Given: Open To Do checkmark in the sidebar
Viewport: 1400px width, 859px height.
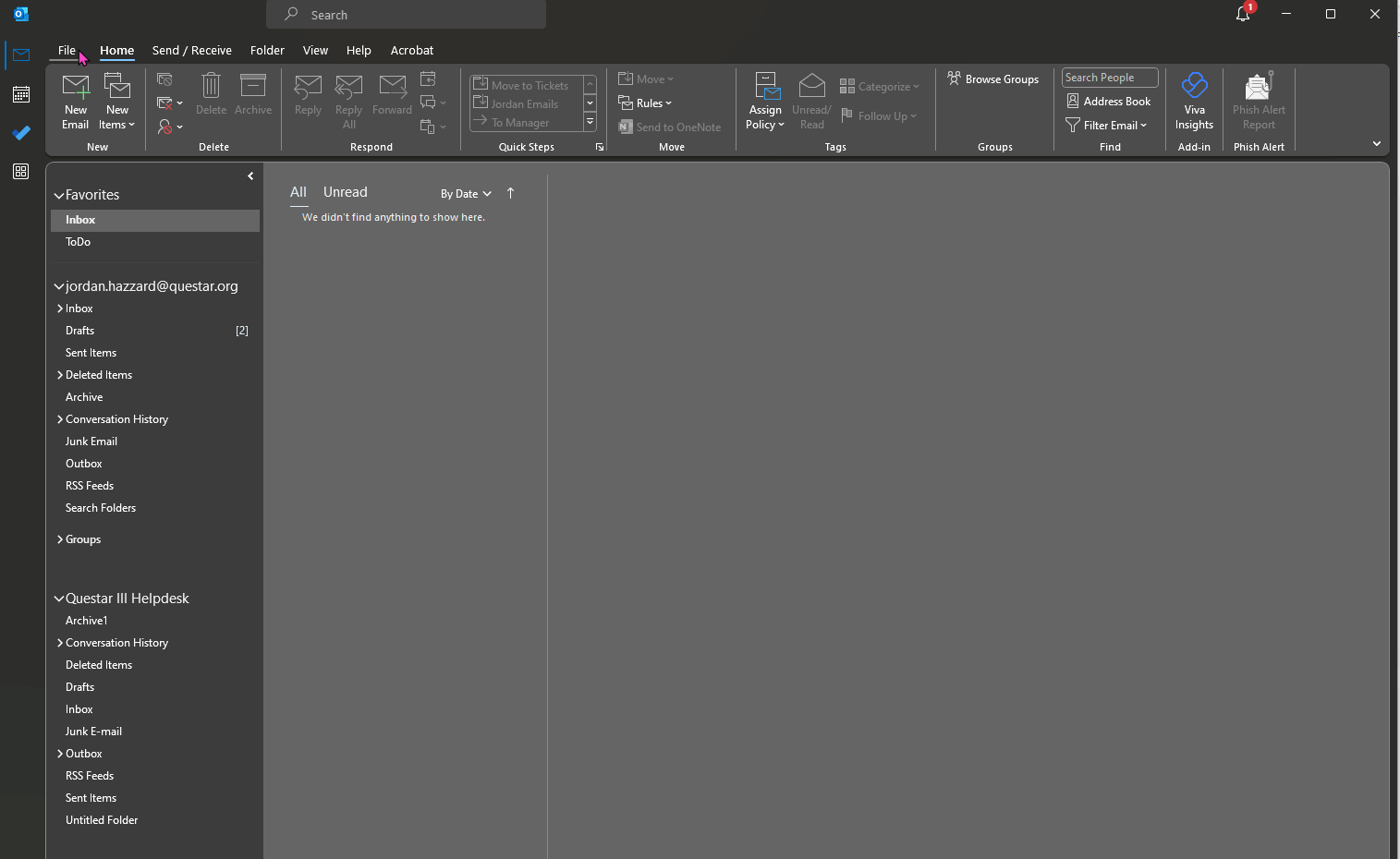Looking at the screenshot, I should 21,133.
